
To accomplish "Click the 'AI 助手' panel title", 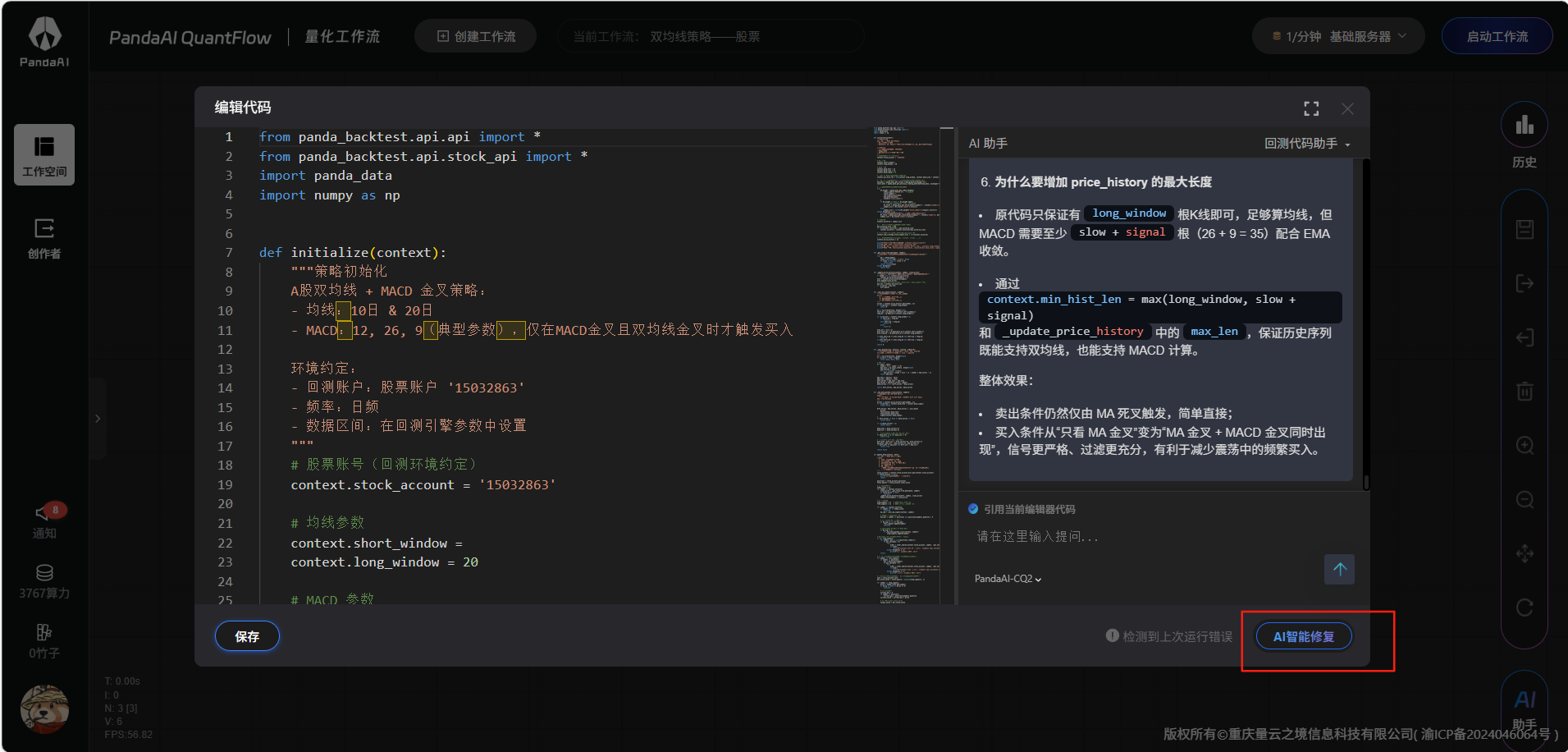I will pos(988,144).
